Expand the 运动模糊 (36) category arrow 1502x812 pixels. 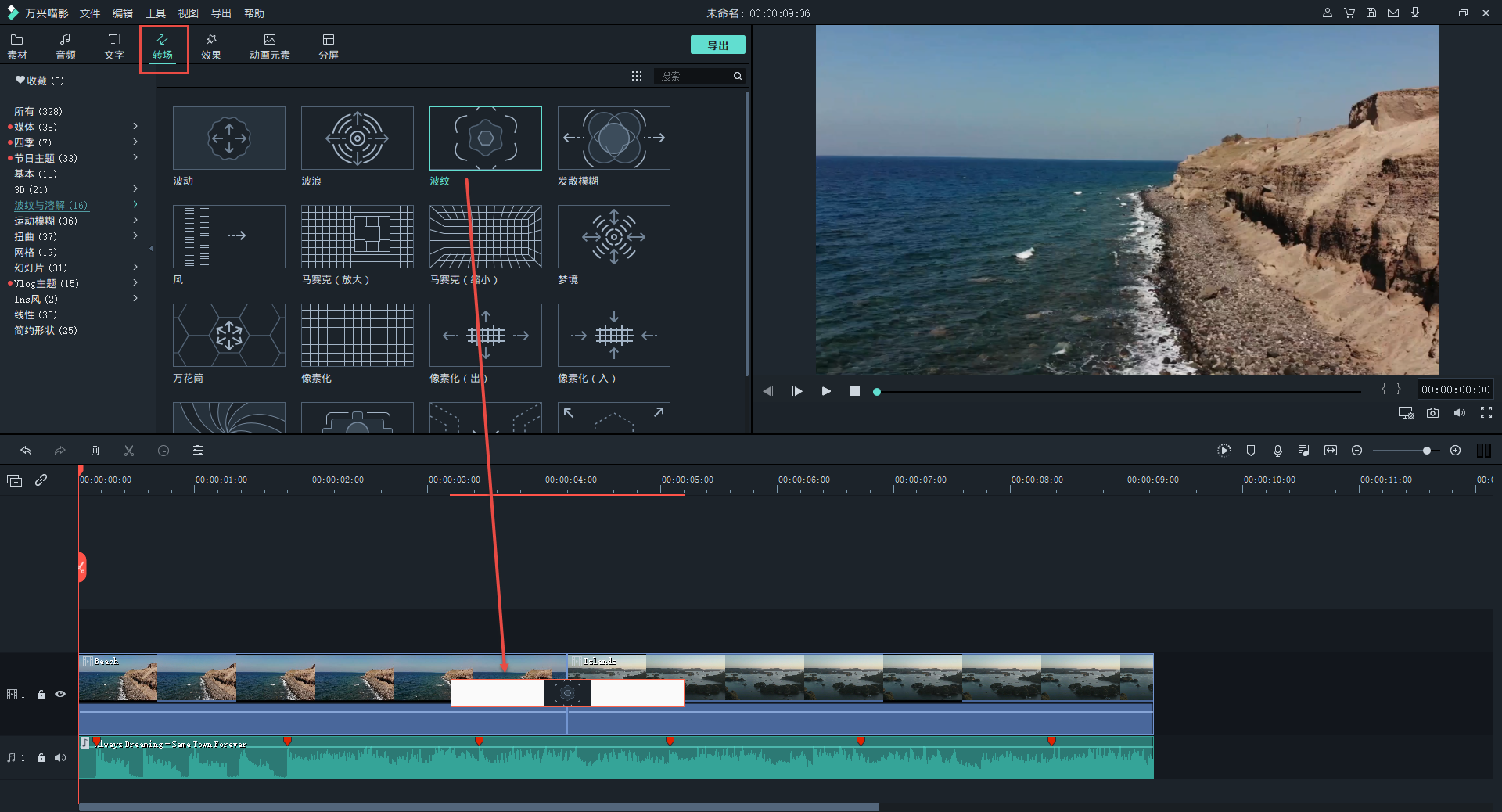pyautogui.click(x=135, y=220)
